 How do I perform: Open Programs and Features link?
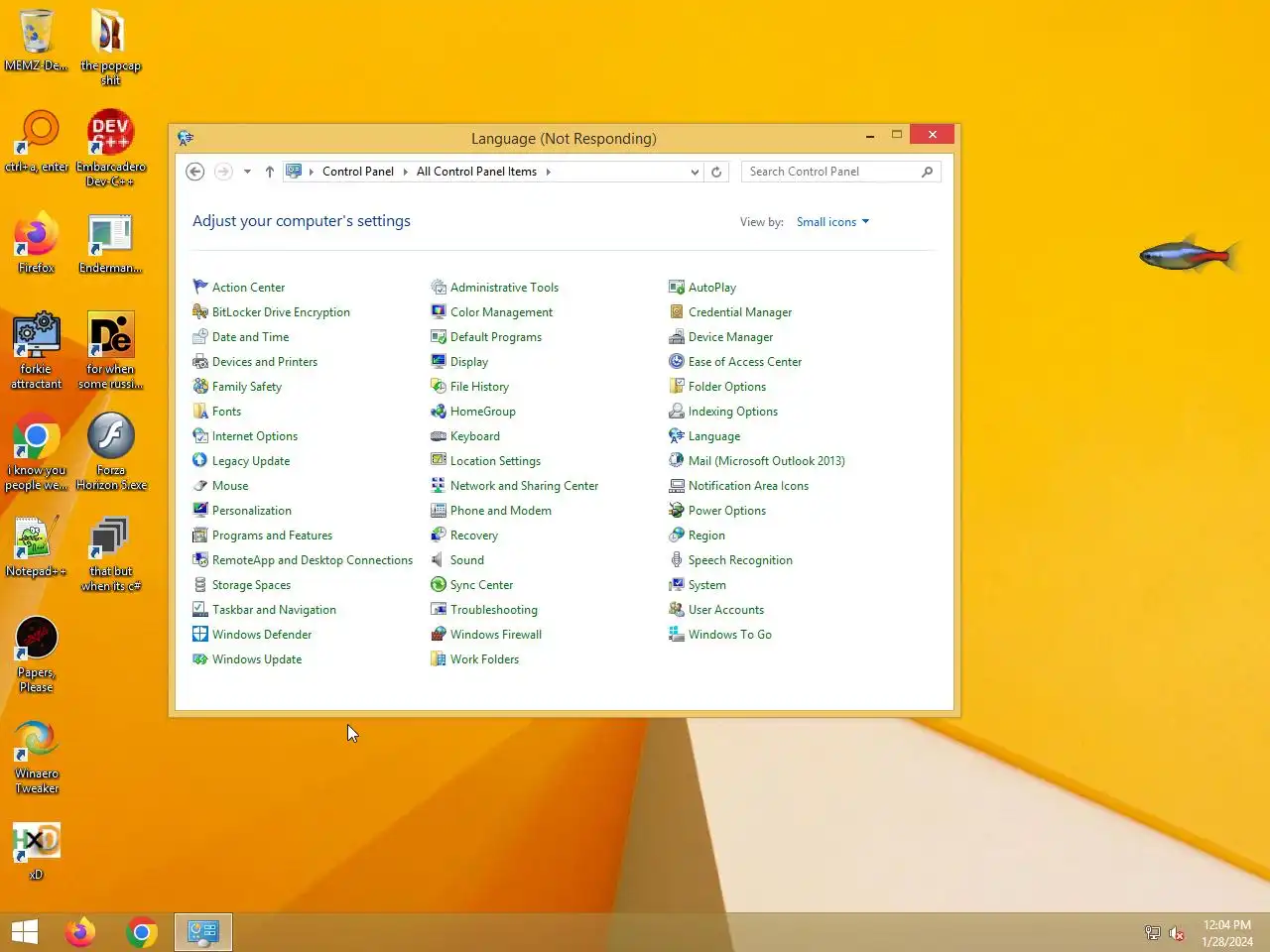click(x=272, y=535)
